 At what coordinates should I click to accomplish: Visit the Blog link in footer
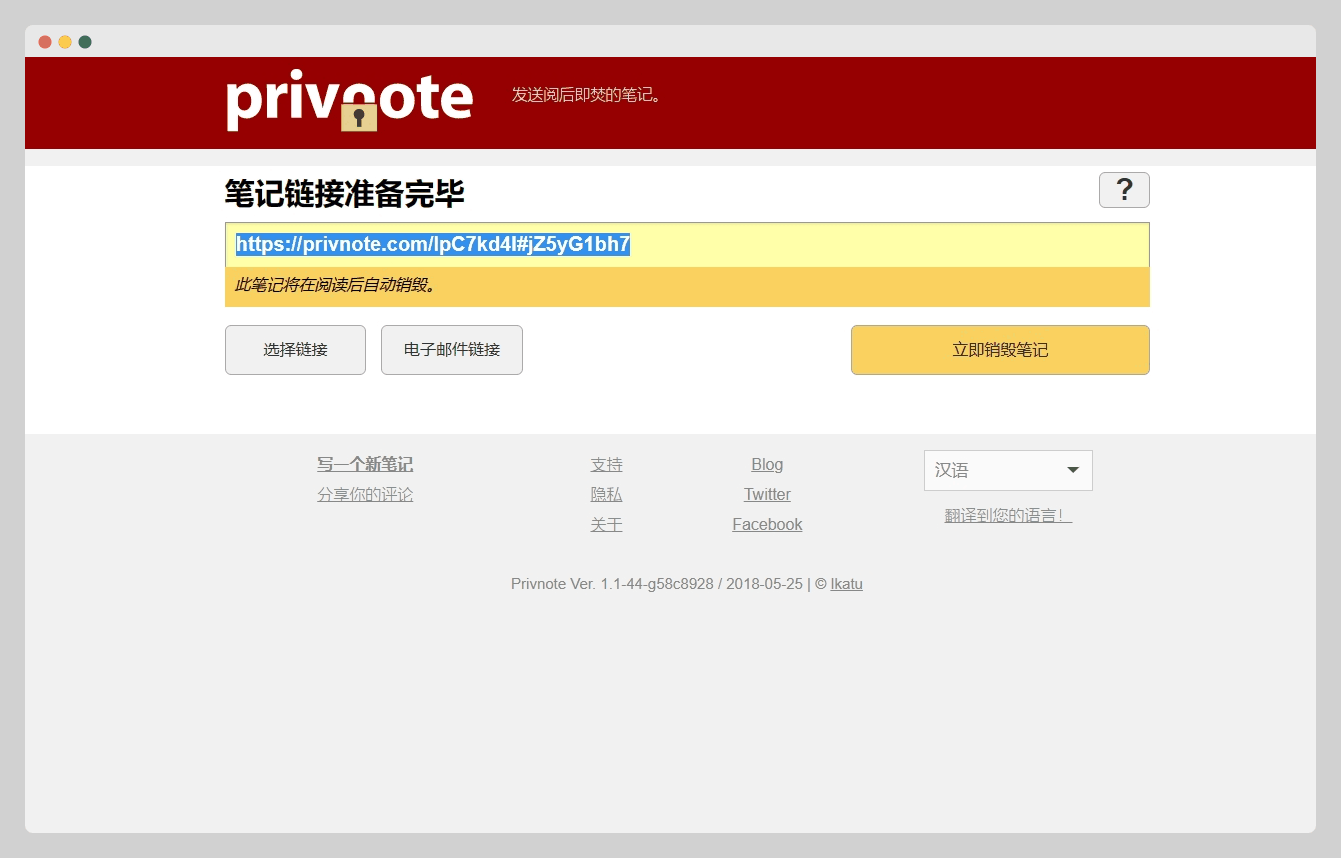pyautogui.click(x=767, y=465)
